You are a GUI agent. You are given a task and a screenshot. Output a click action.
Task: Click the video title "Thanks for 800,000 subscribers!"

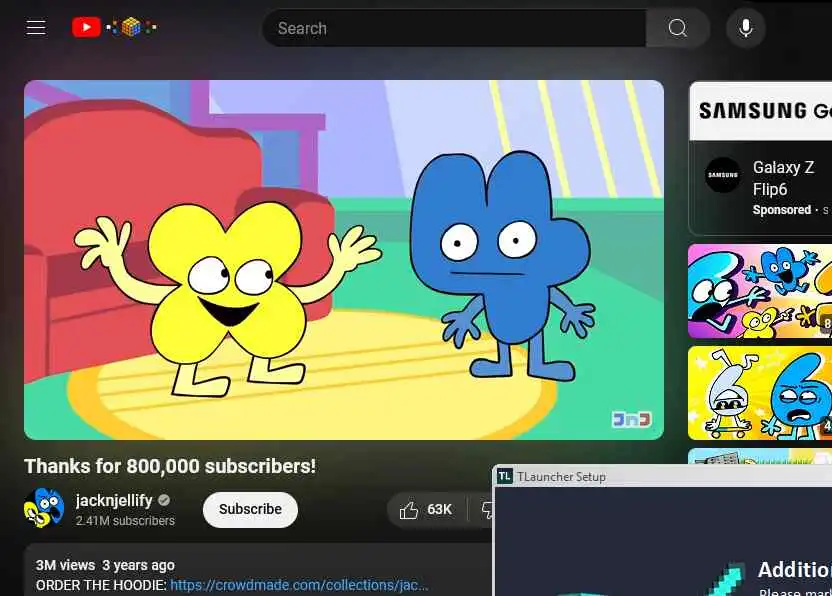(170, 466)
